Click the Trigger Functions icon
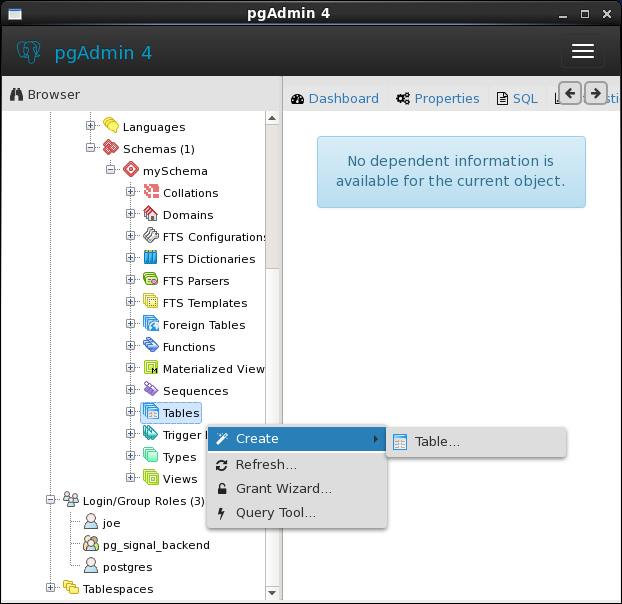This screenshot has height=604, width=622. pyautogui.click(x=151, y=434)
